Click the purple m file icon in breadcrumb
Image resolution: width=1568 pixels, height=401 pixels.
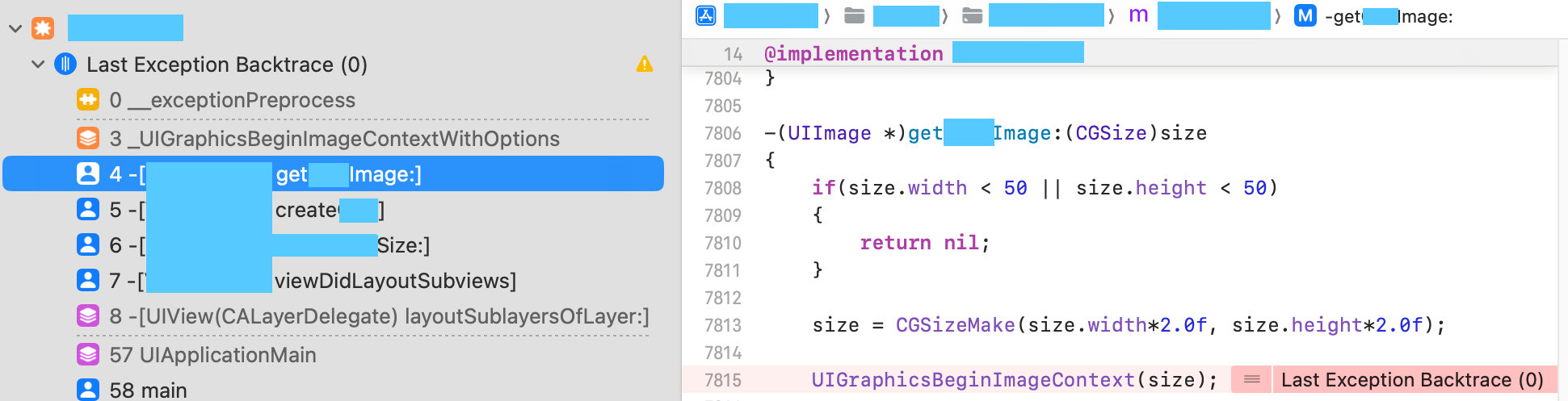(x=1138, y=16)
